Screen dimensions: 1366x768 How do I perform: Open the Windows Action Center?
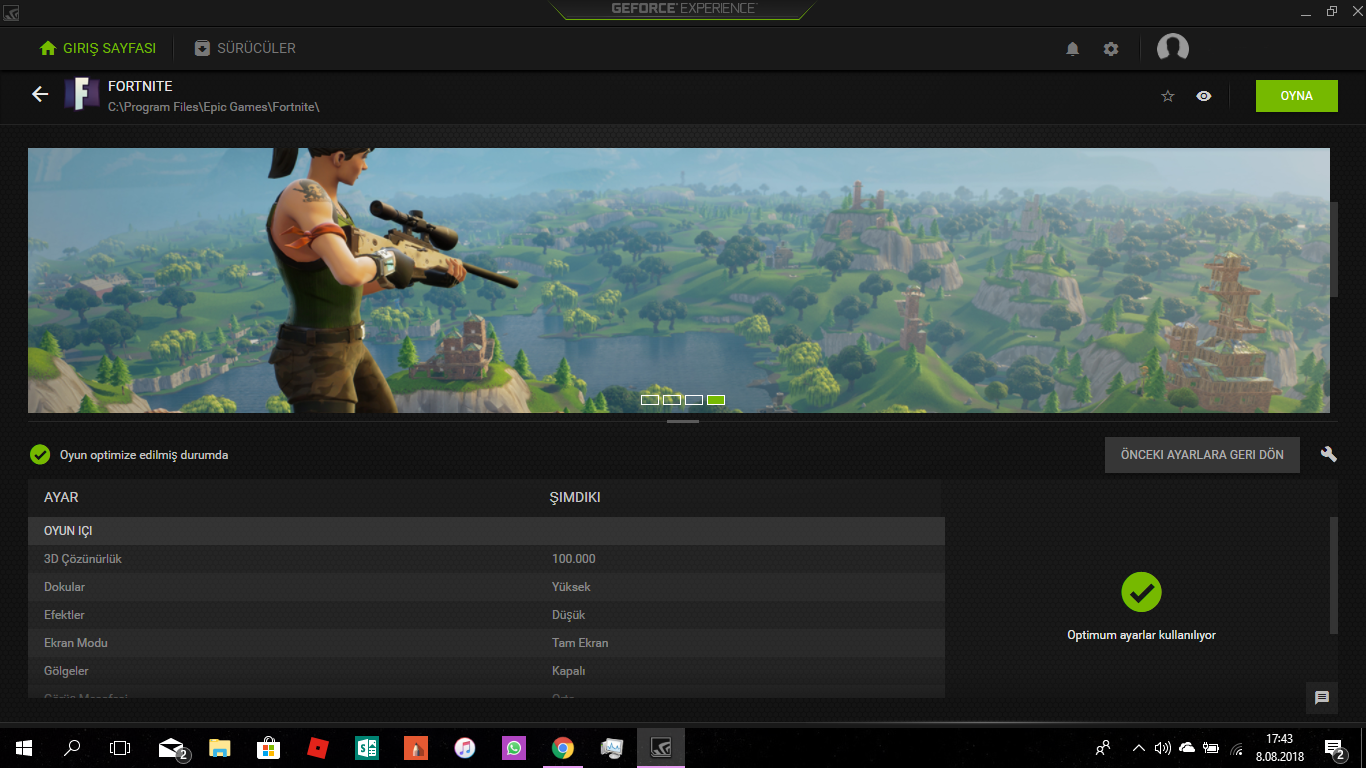(1334, 748)
